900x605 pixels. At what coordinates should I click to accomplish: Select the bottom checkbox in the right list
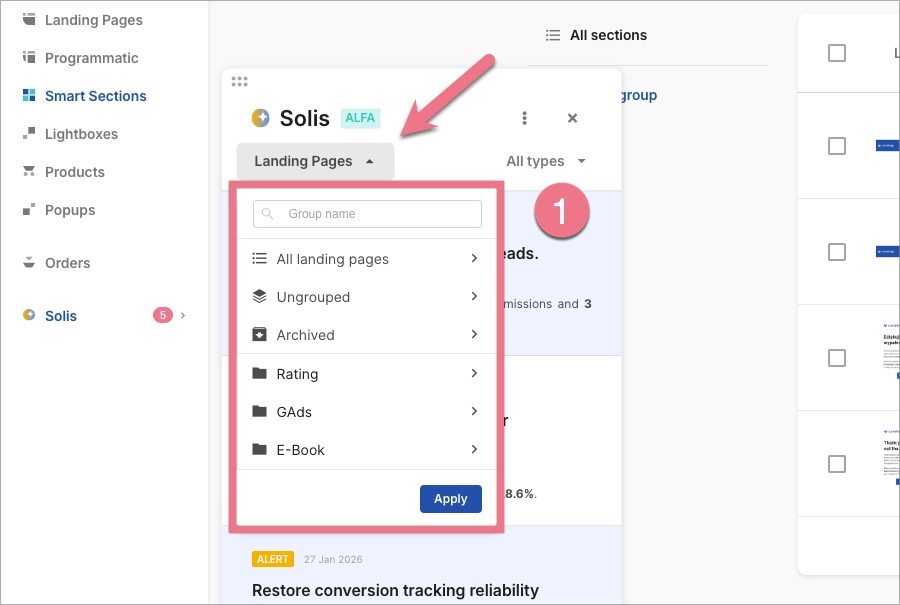coord(836,463)
